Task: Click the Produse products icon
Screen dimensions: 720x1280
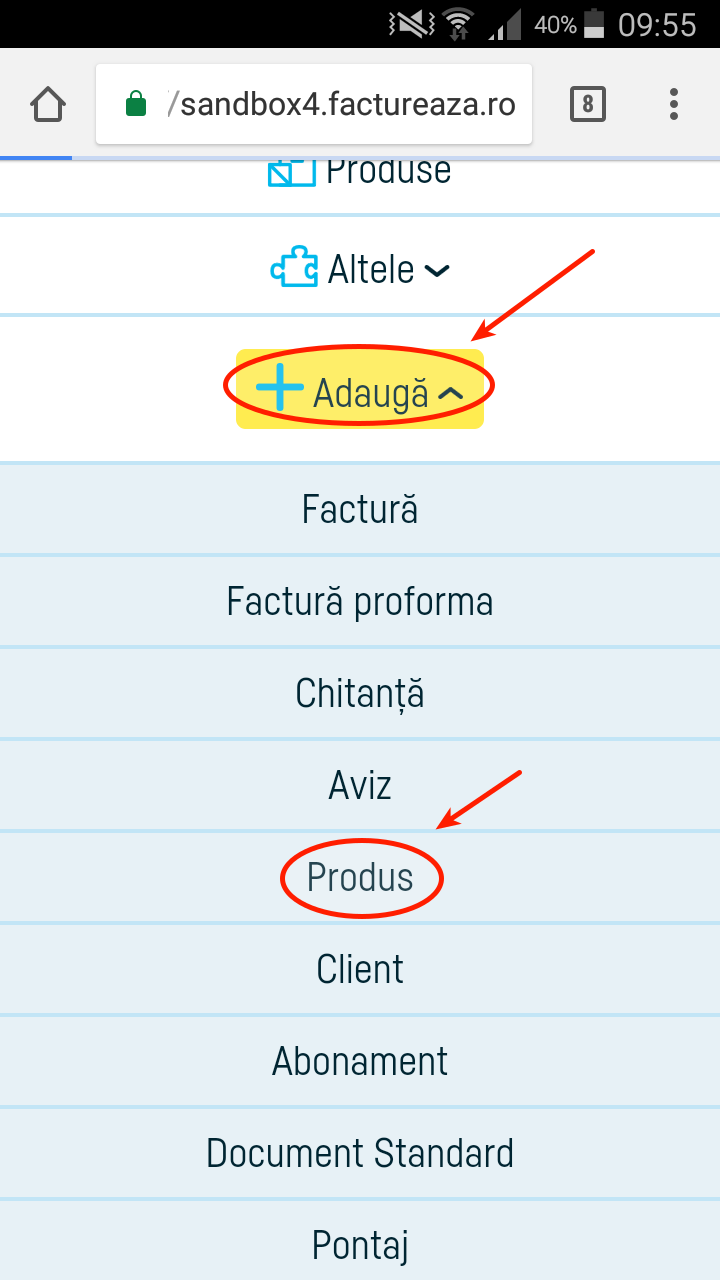Action: coord(290,170)
